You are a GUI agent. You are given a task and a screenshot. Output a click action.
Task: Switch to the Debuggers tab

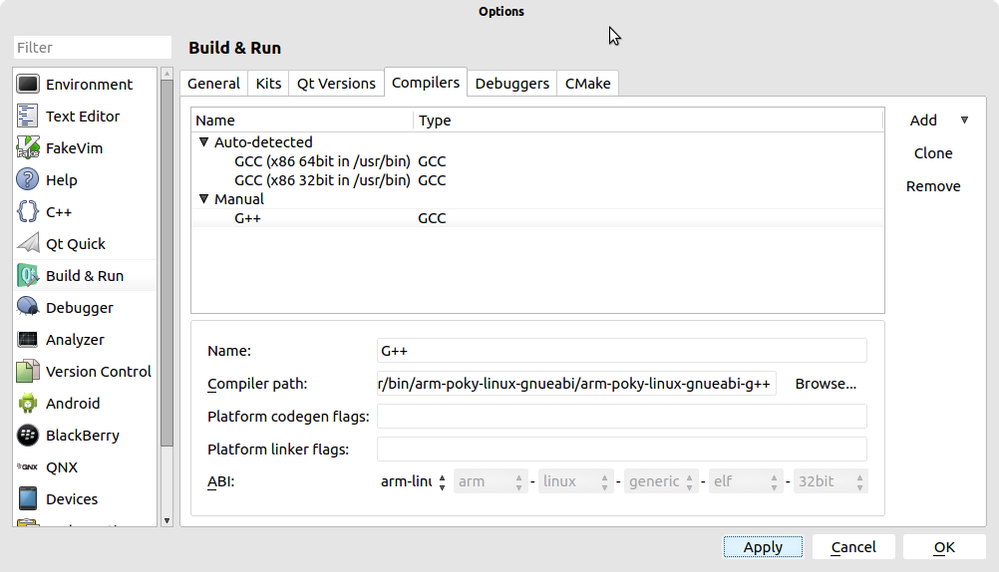[x=512, y=83]
